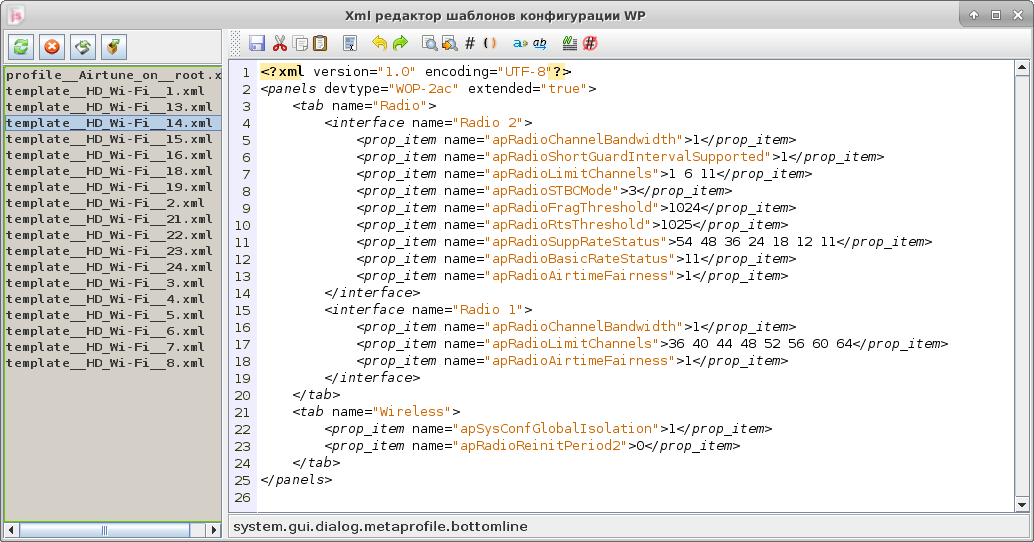
Task: Click the toolbar drag handle grip
Action: click(236, 43)
